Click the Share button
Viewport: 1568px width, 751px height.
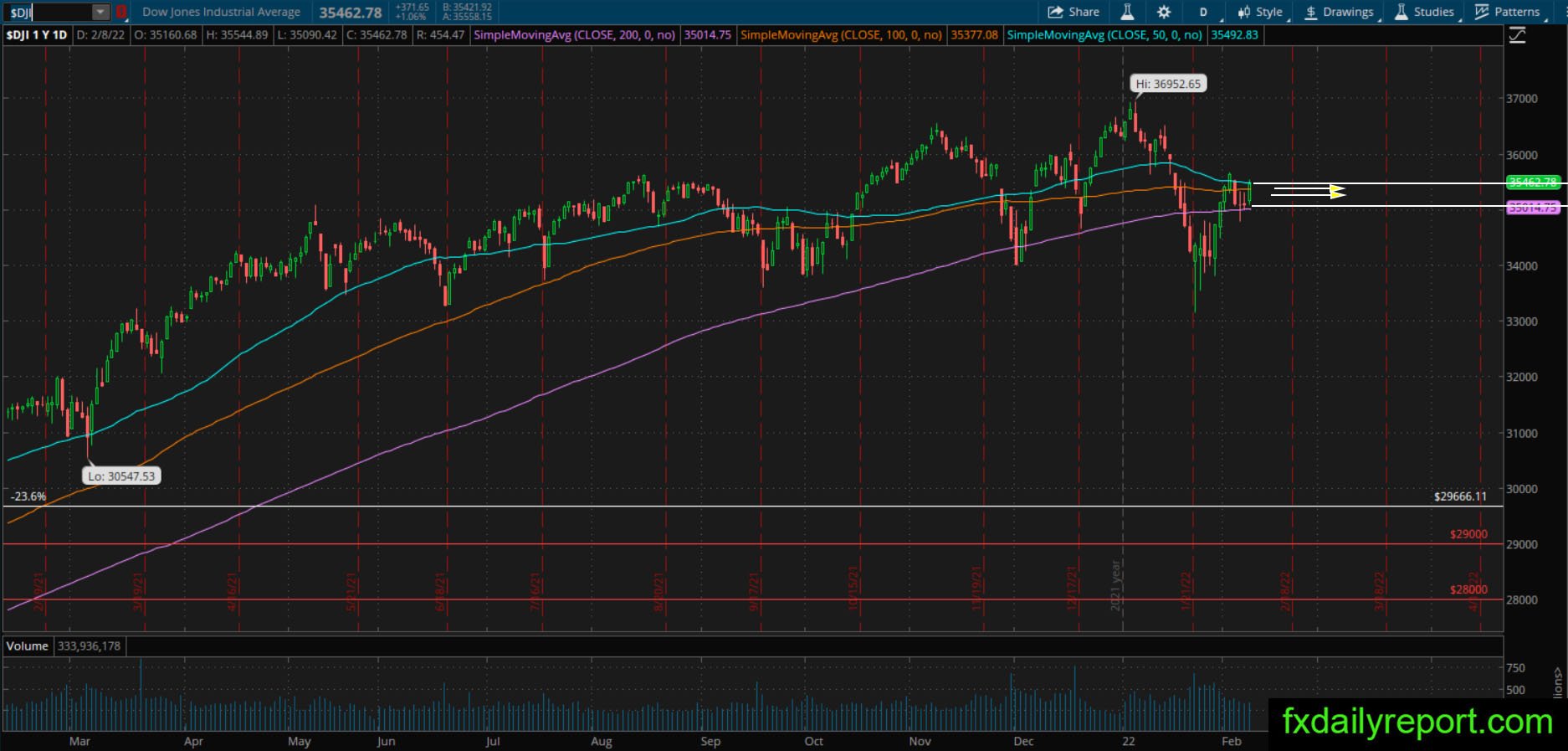click(1074, 12)
